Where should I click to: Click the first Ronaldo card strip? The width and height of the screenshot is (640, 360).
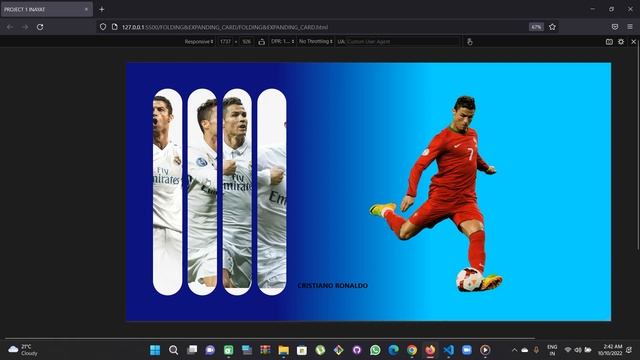(167, 192)
